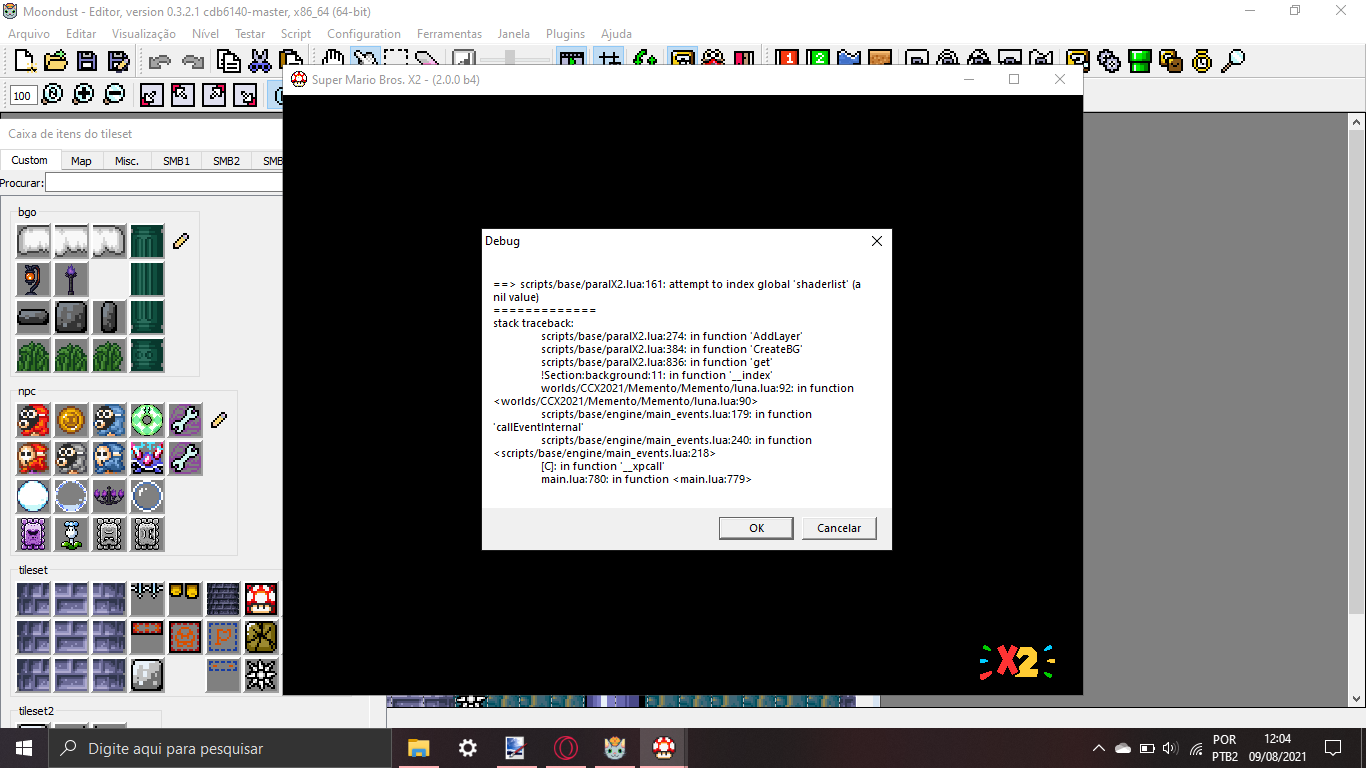Click the green warp pipe toolbar icon
The image size is (1366, 768).
point(1140,60)
